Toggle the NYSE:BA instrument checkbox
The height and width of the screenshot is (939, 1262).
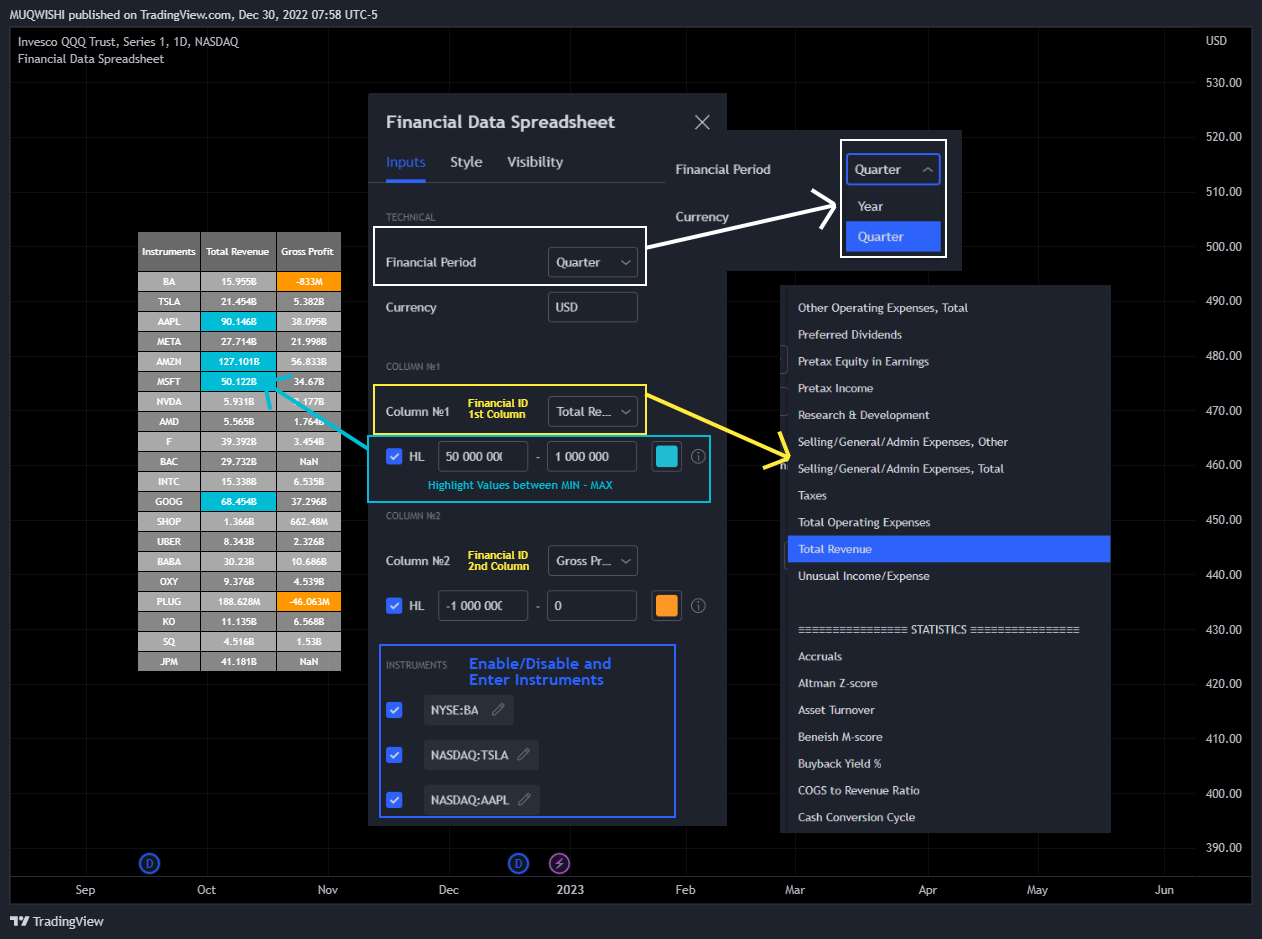tap(394, 710)
